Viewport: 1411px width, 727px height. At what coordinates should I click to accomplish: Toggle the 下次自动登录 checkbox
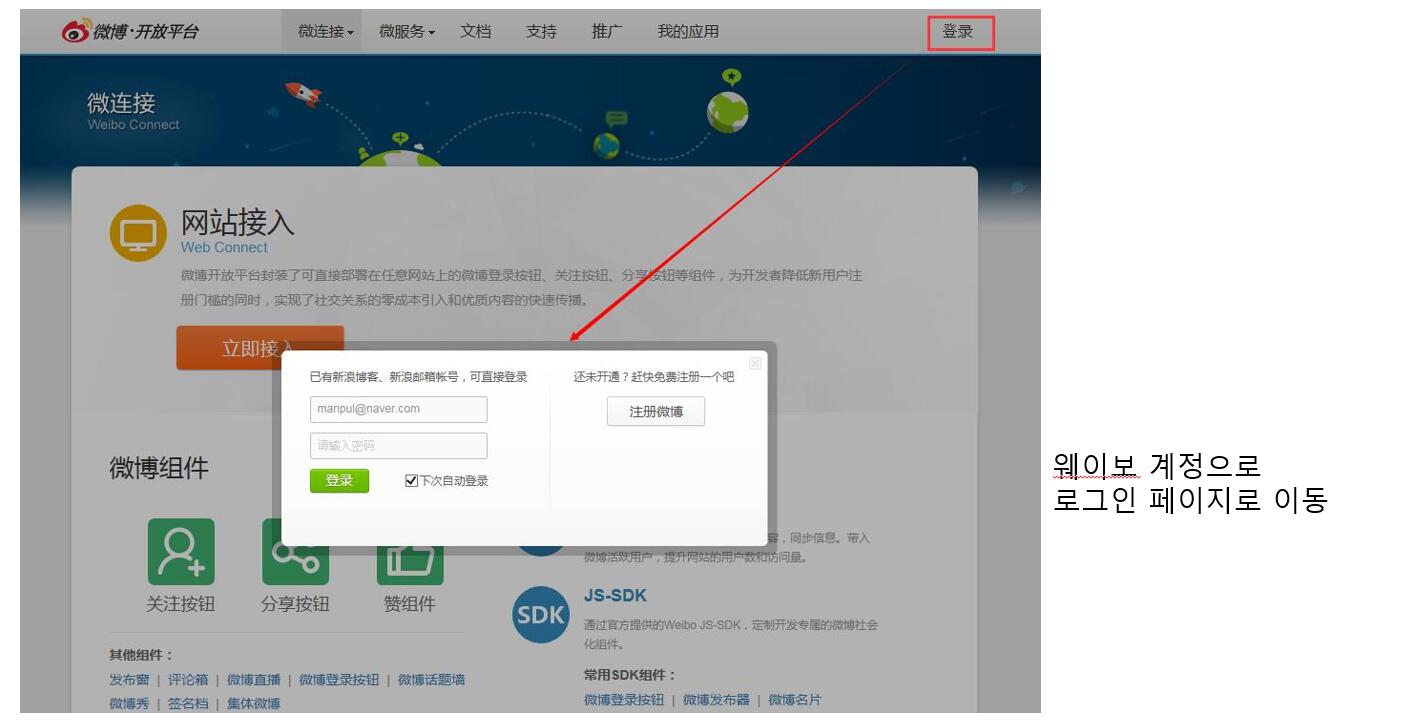click(x=411, y=481)
